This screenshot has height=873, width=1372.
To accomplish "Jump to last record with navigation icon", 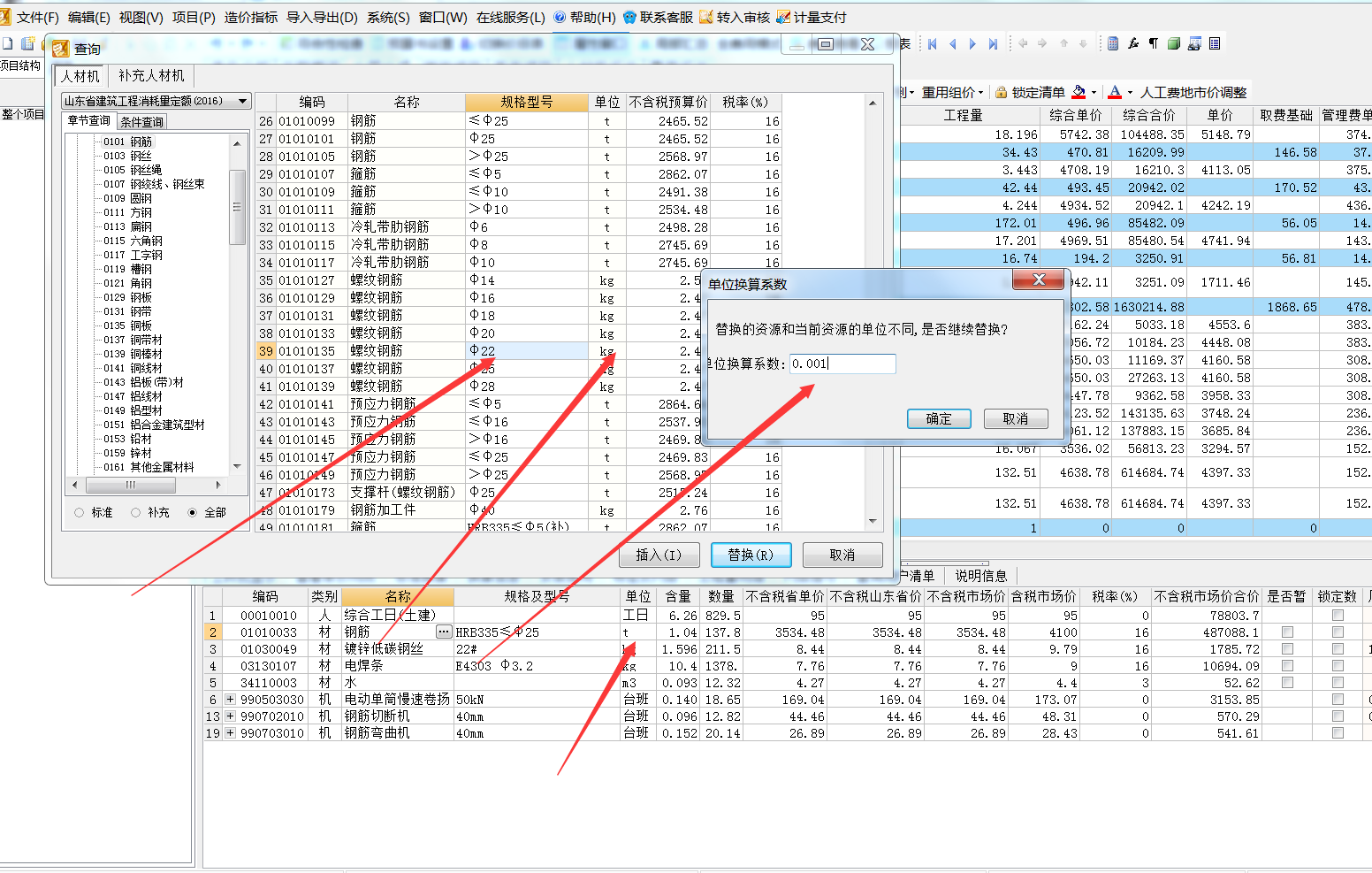I will point(993,43).
